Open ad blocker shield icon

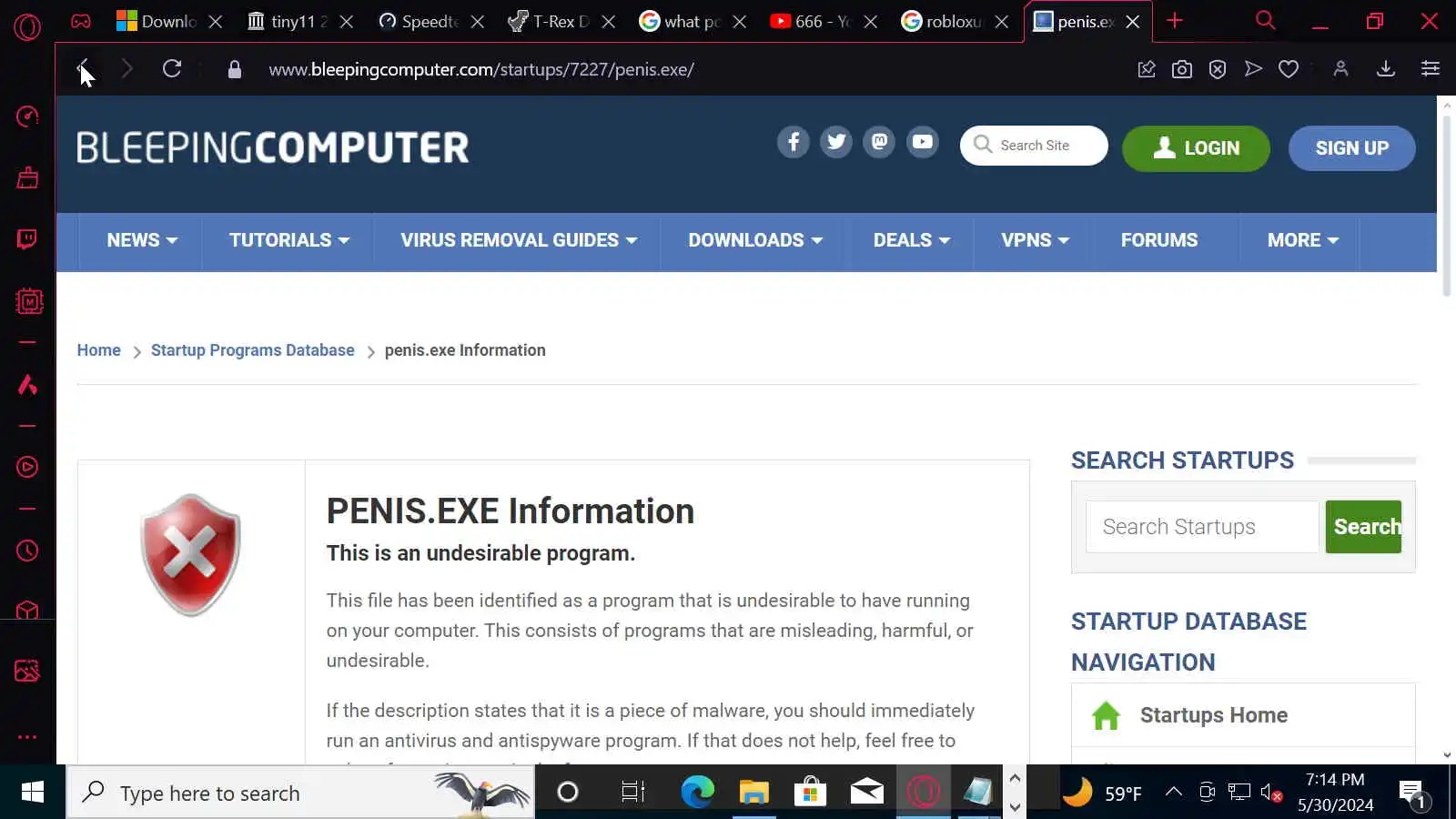point(1218,69)
